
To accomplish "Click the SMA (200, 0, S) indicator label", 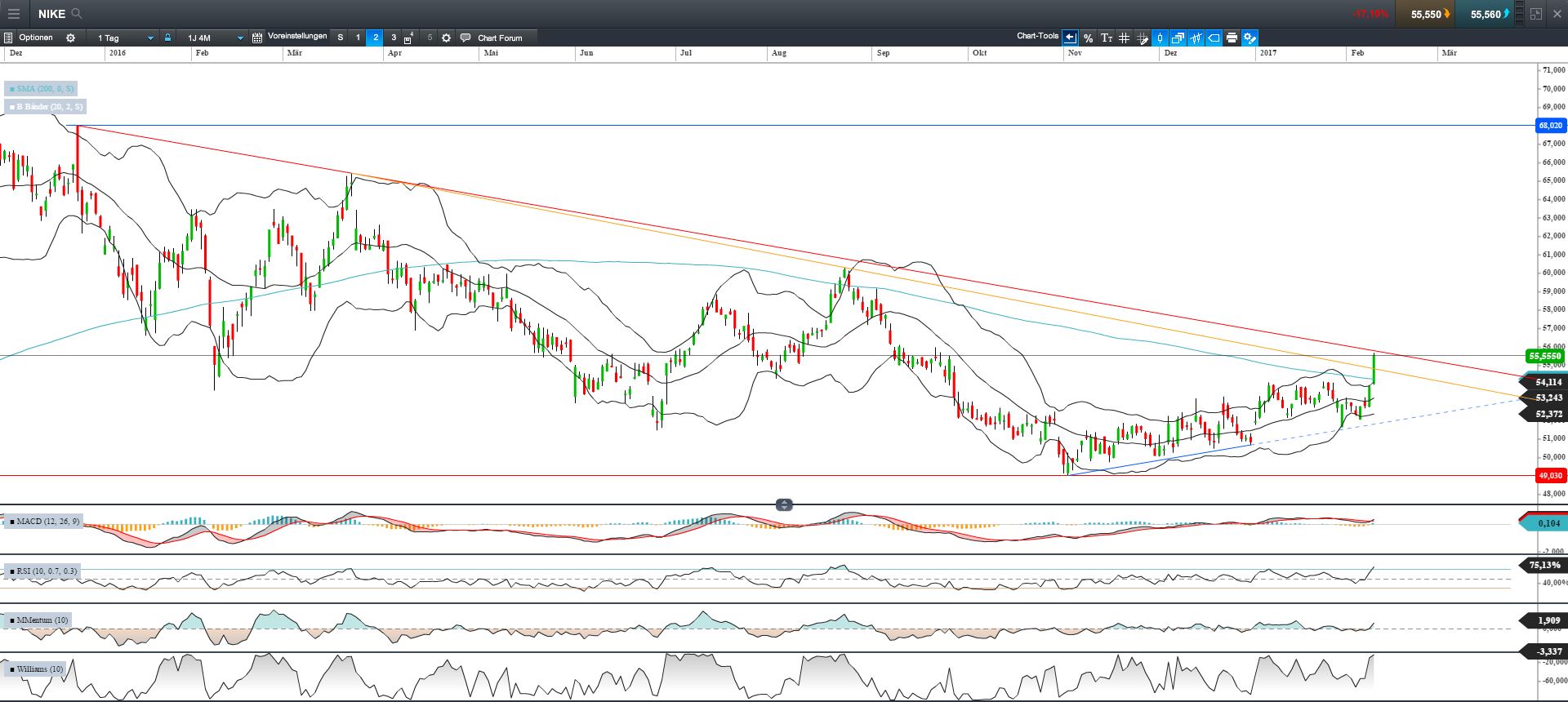I will [42, 89].
